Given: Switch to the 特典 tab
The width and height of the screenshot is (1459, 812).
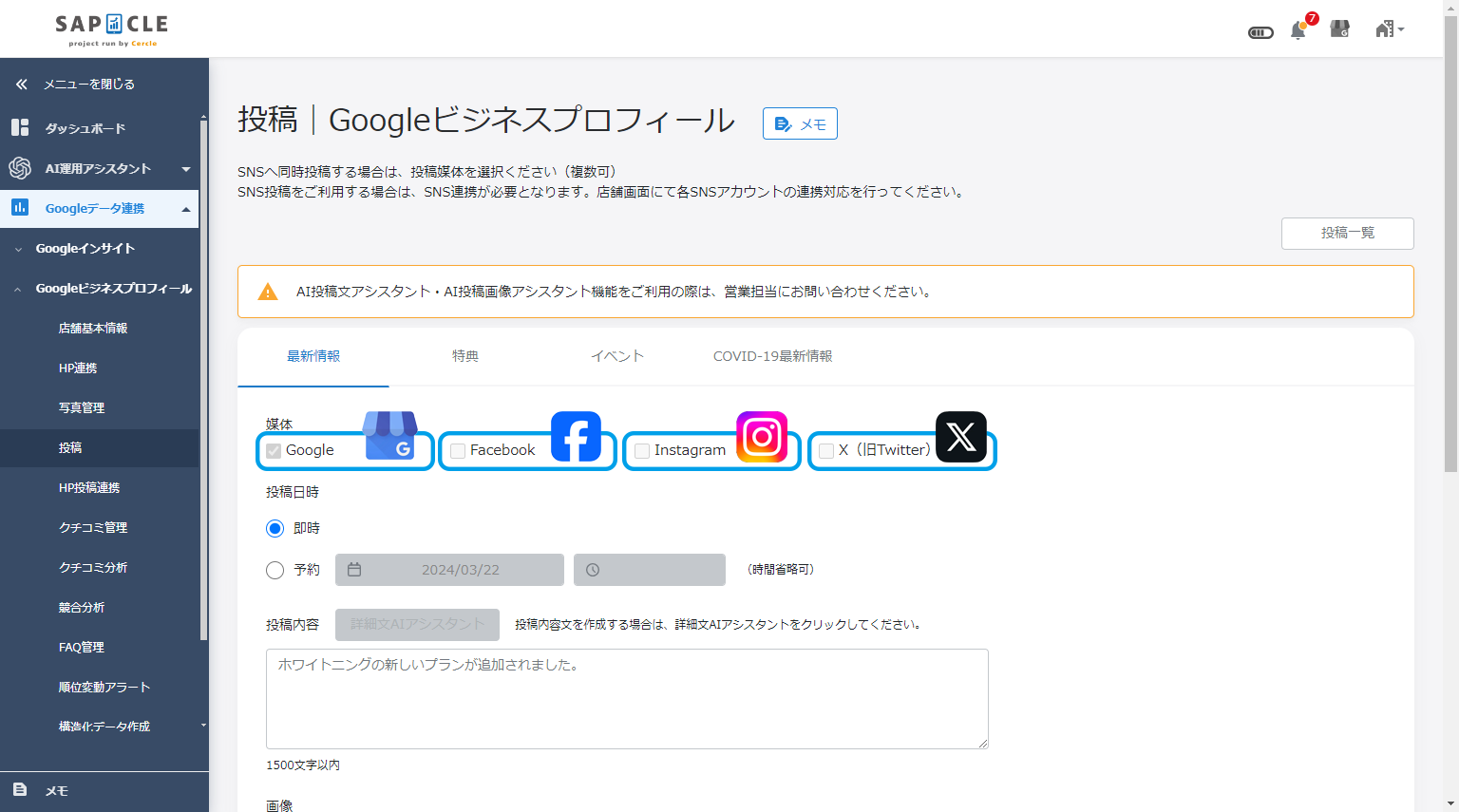Looking at the screenshot, I should tap(465, 356).
